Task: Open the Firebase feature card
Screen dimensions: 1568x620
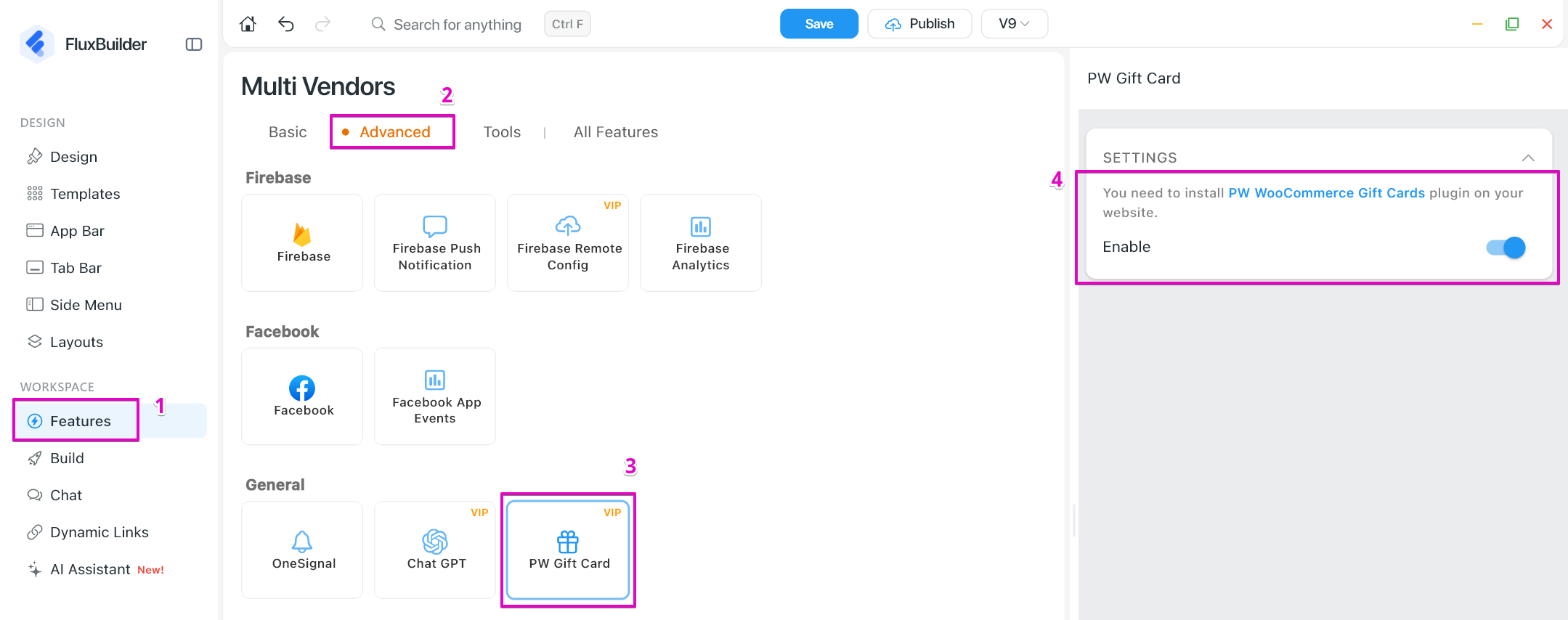Action: tap(302, 242)
